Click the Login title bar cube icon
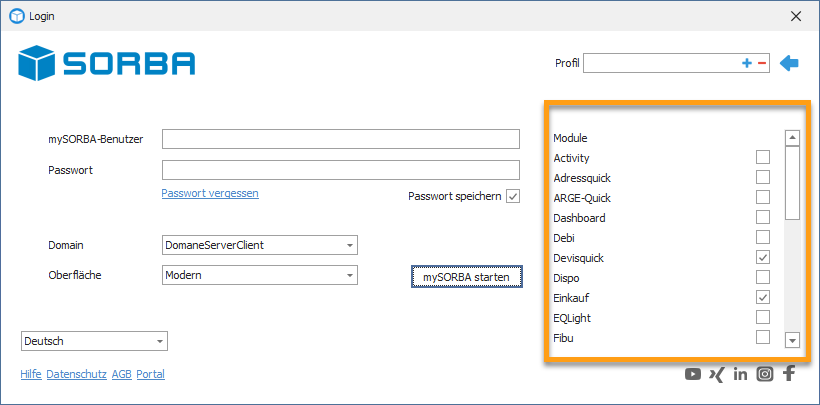Screen dimensions: 820x405 17,16
